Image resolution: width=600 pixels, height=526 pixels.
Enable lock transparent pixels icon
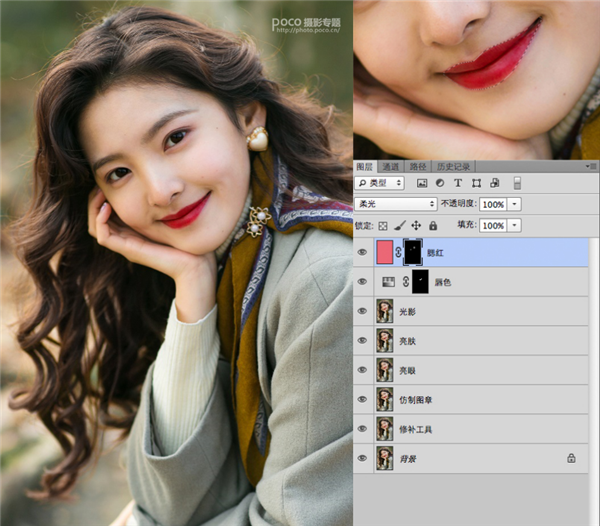tap(384, 226)
